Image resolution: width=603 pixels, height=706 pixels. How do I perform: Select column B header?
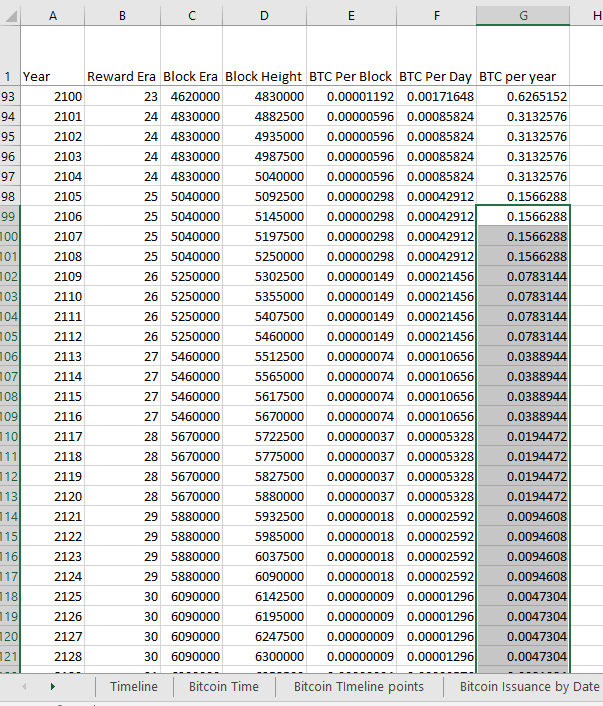point(122,16)
